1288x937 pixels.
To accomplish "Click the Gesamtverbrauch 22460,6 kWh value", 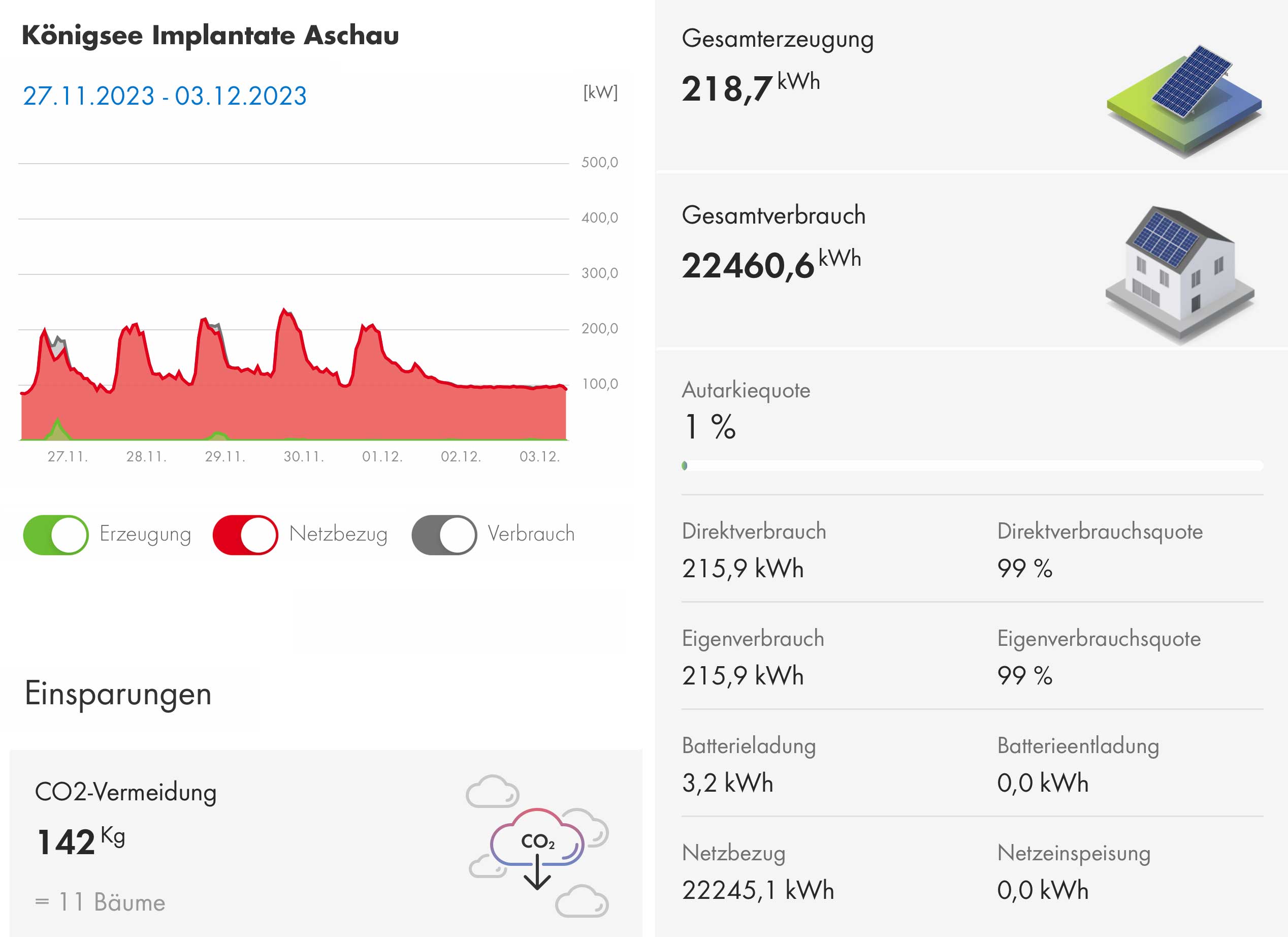I will (770, 265).
